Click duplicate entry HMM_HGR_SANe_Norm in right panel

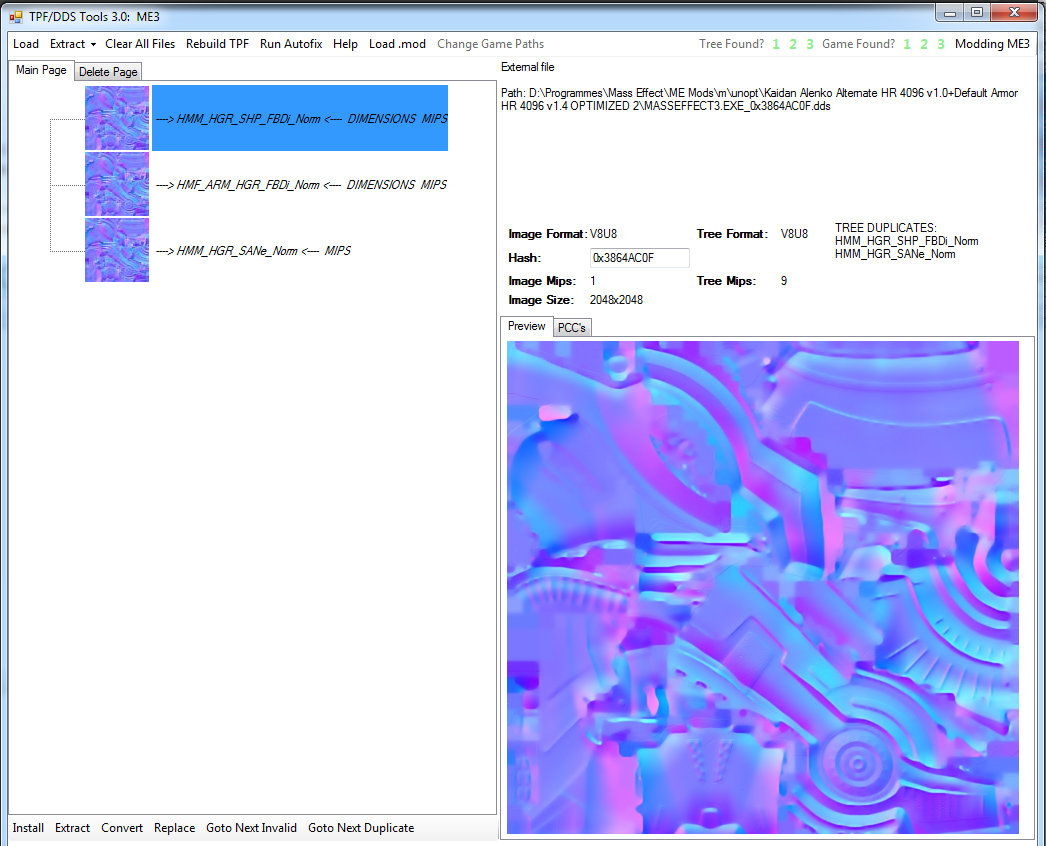click(895, 254)
